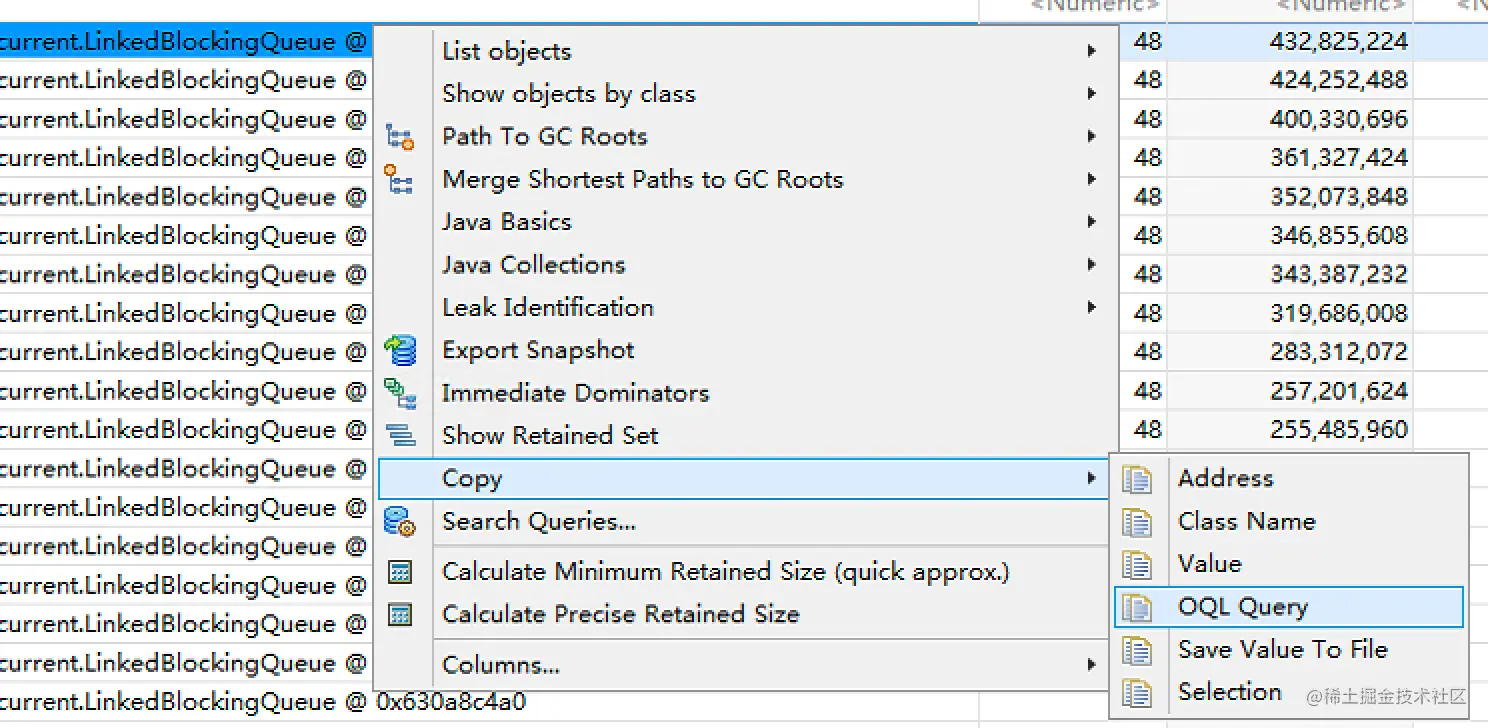The width and height of the screenshot is (1488, 728).
Task: Choose Immediate Dominators
Action: 743,394
